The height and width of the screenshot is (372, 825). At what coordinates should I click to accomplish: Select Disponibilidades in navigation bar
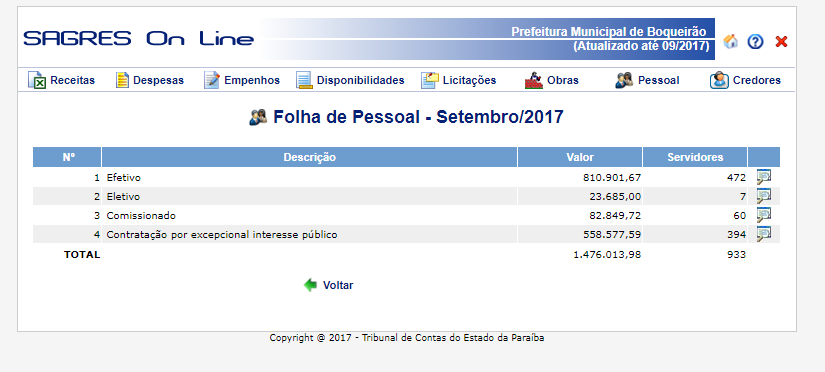[x=350, y=80]
